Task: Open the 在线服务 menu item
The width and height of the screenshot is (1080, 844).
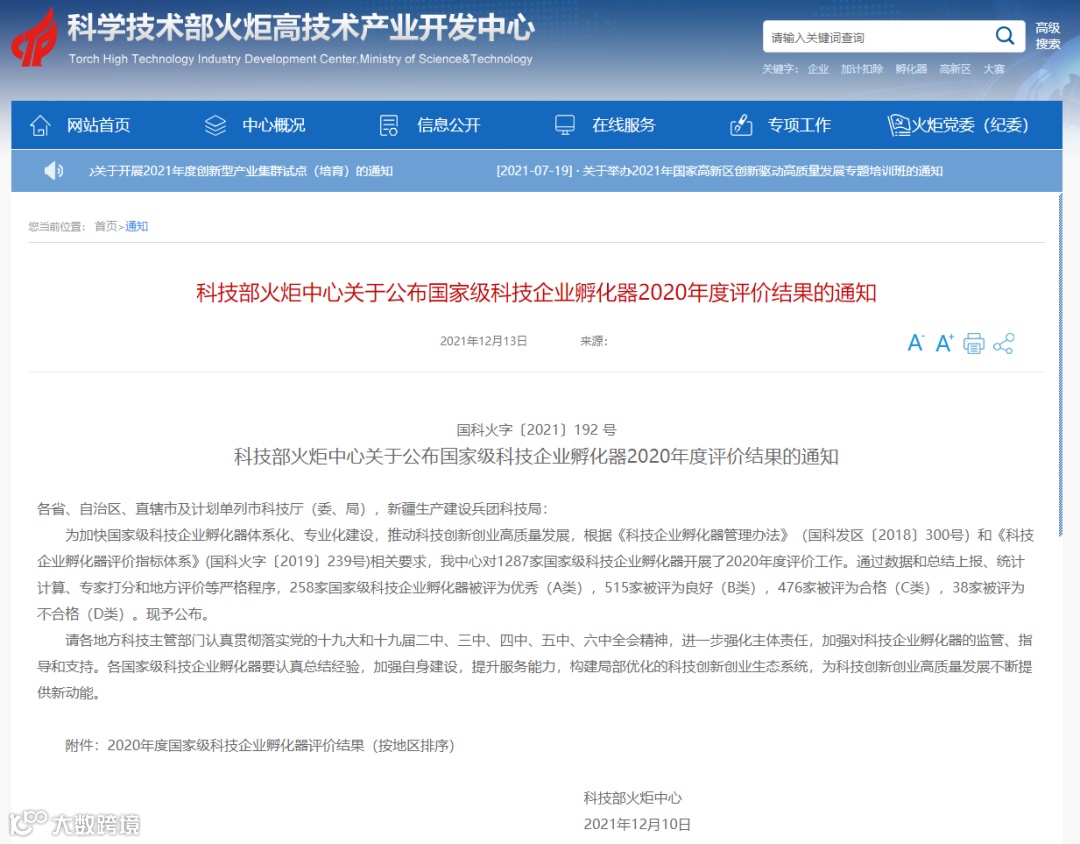Action: coord(623,125)
